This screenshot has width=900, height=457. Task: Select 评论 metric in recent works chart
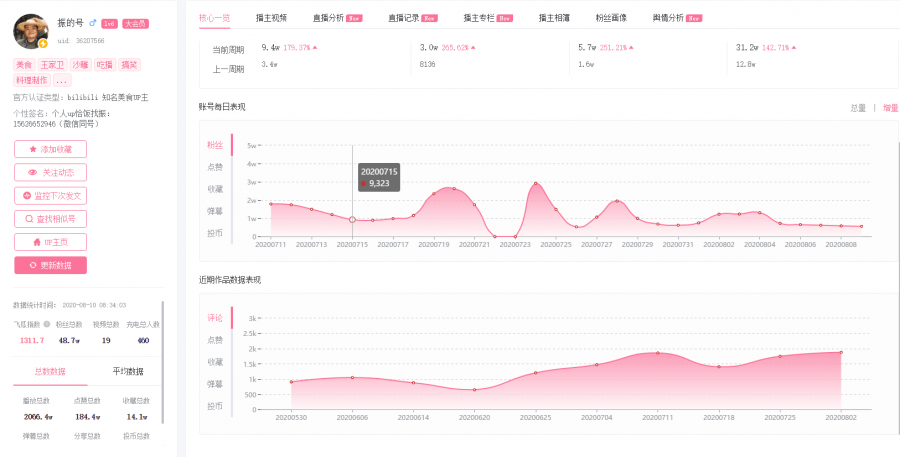215,318
